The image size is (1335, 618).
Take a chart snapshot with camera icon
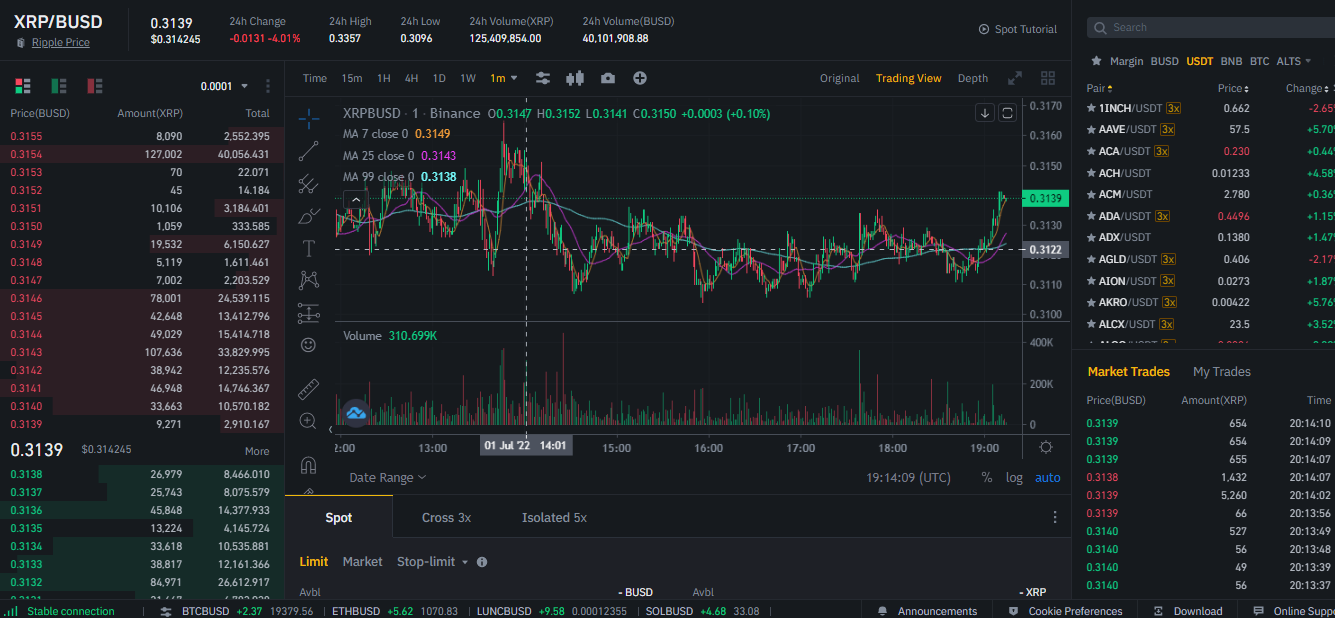pos(608,78)
